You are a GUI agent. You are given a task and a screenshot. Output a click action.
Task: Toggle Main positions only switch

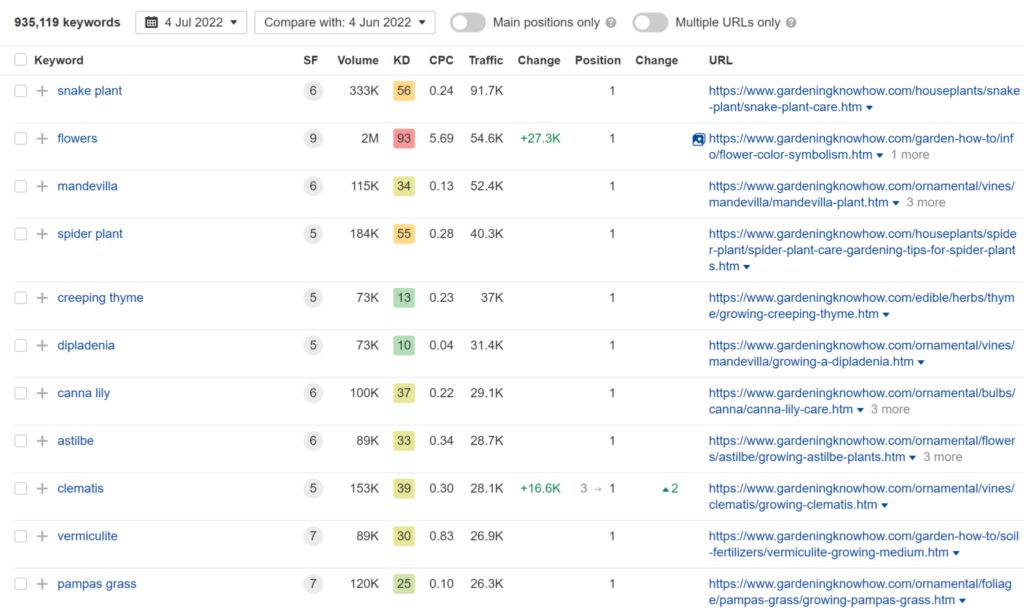468,23
